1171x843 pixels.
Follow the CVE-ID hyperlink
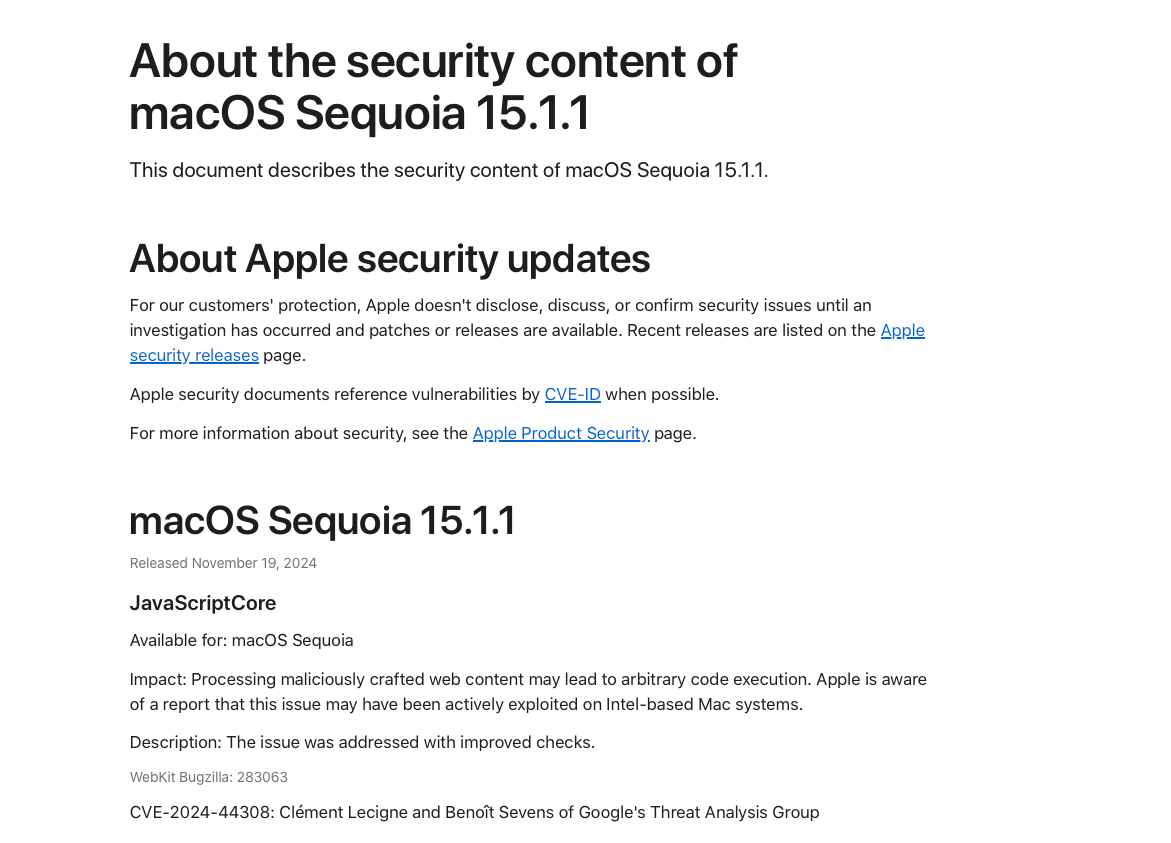point(572,394)
